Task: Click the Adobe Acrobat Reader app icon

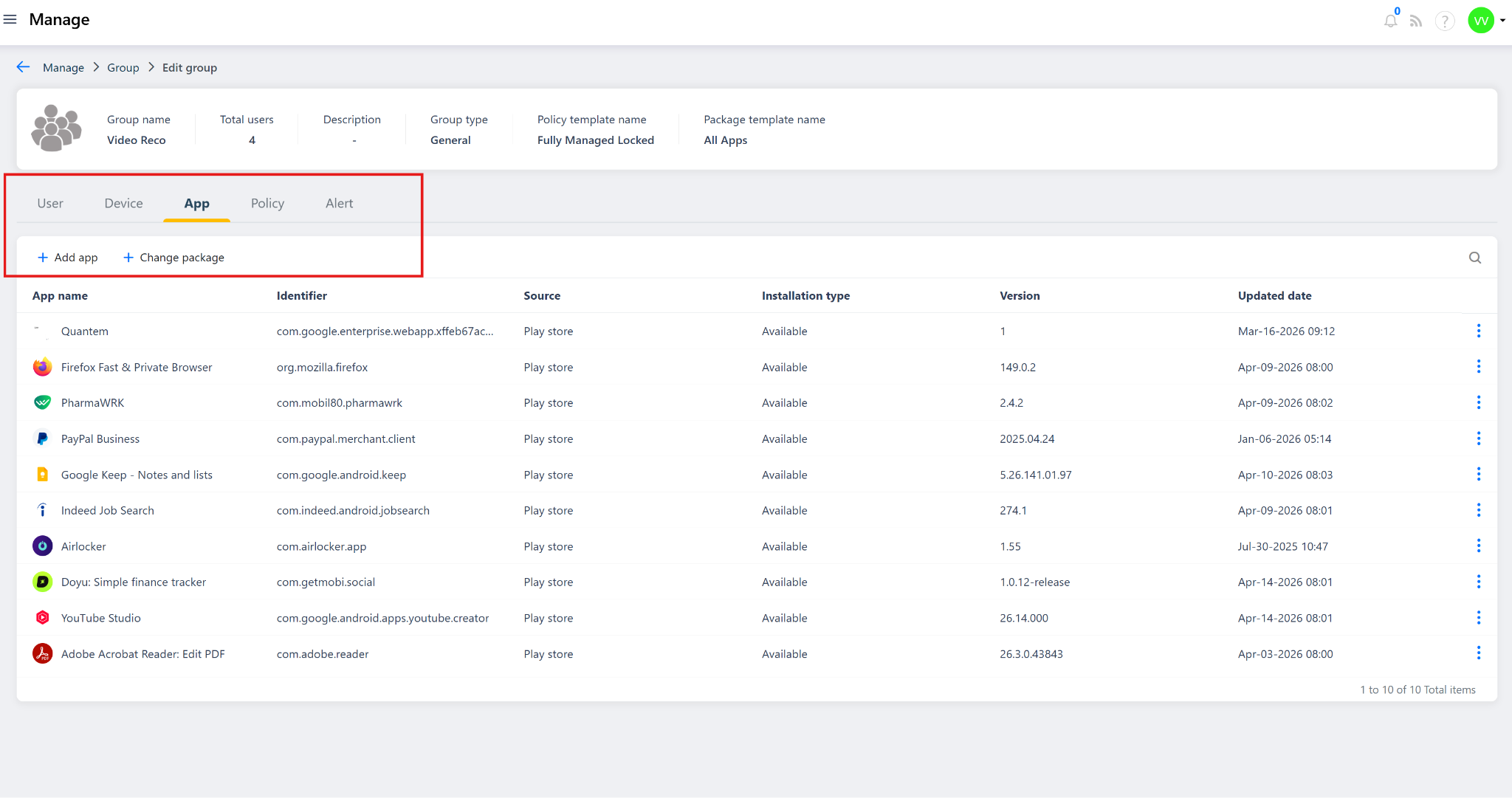Action: (42, 654)
